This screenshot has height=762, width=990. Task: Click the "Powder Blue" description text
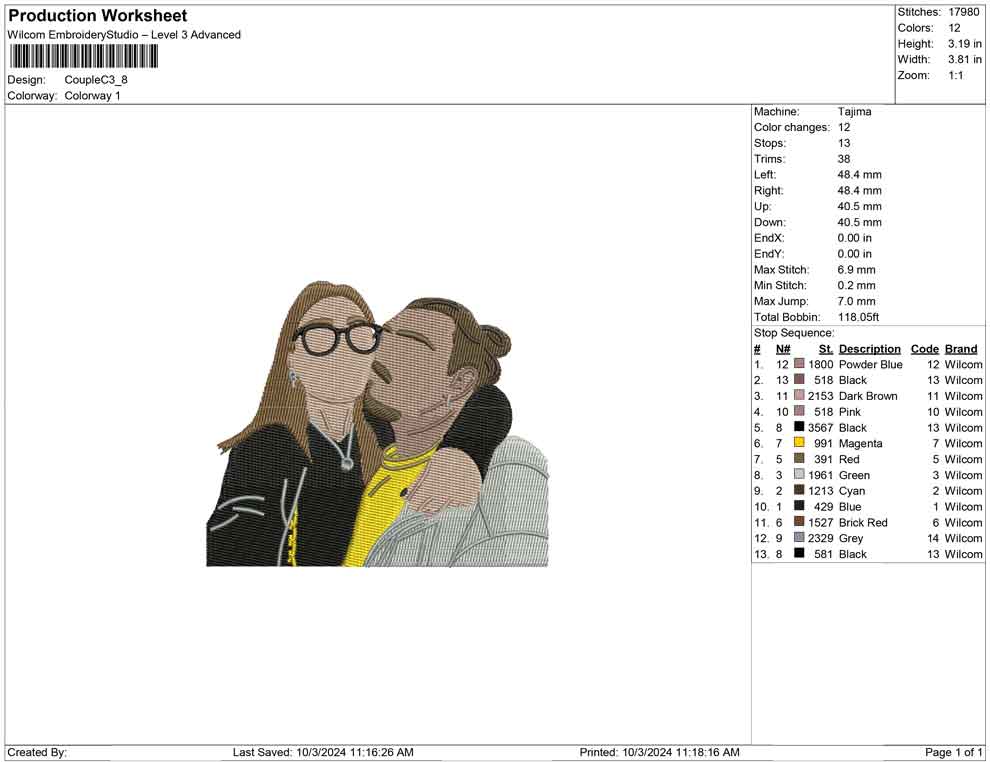tap(871, 364)
